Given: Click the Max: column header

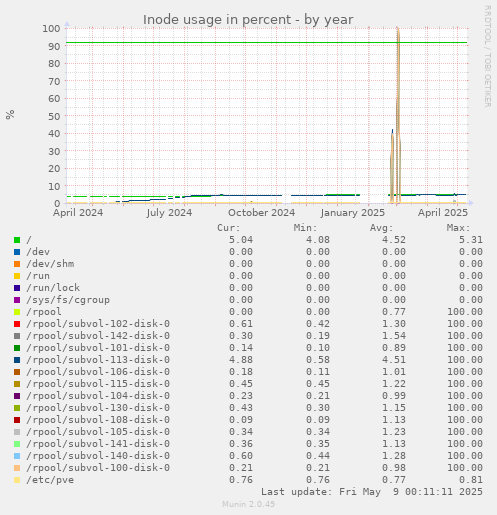Looking at the screenshot, I should pyautogui.click(x=458, y=228).
